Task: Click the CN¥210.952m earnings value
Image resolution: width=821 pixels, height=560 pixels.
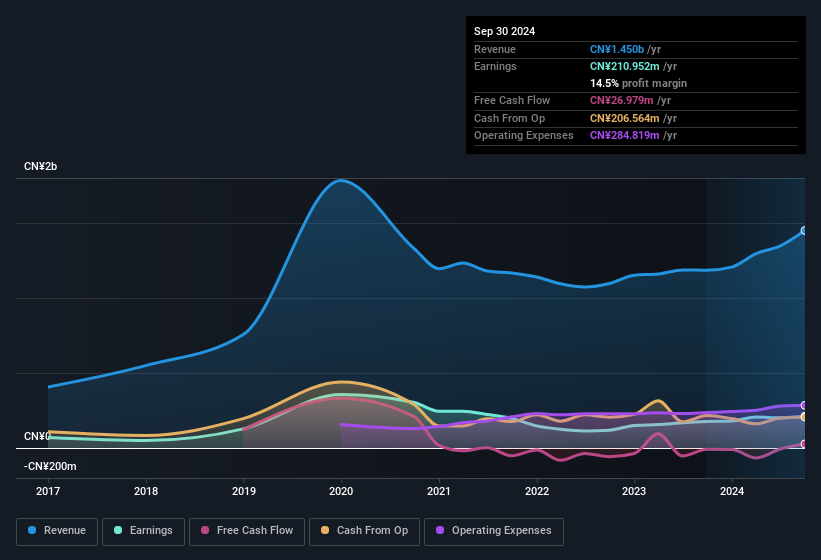Action: click(x=625, y=66)
